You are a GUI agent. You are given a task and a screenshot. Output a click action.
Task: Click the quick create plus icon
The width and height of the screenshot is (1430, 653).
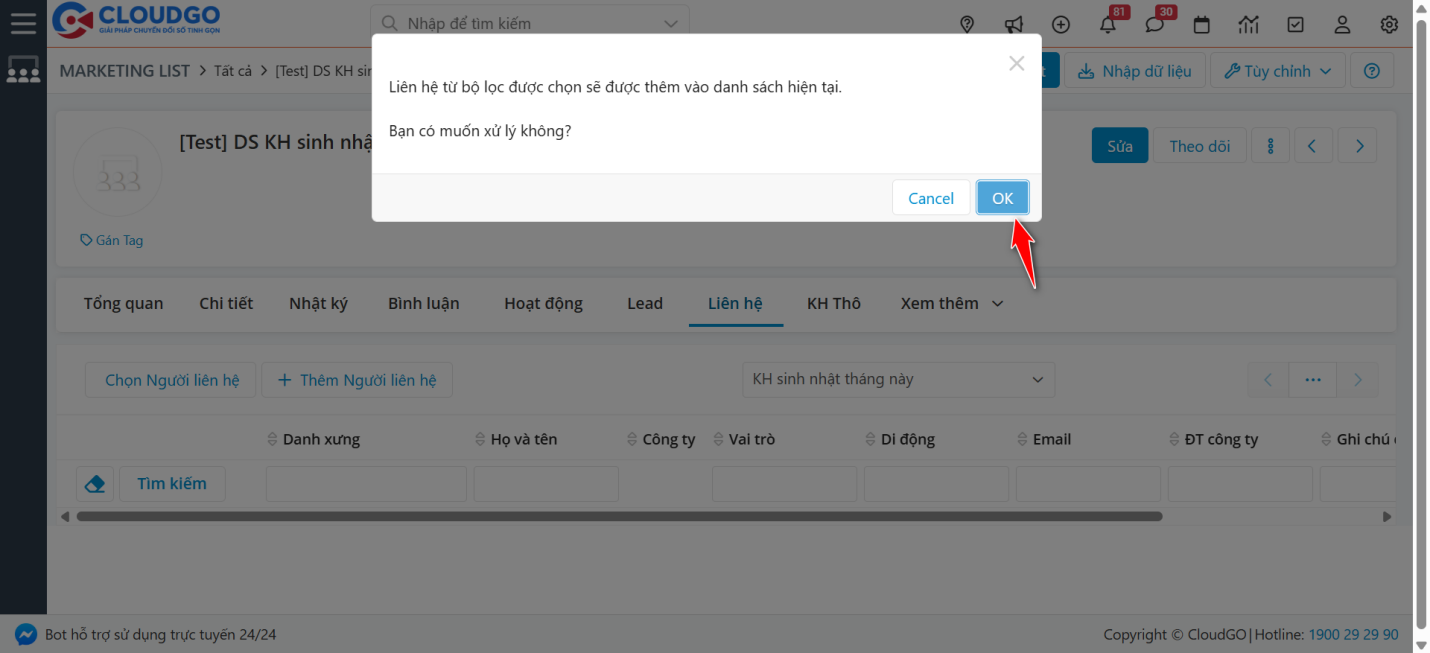pos(1061,24)
